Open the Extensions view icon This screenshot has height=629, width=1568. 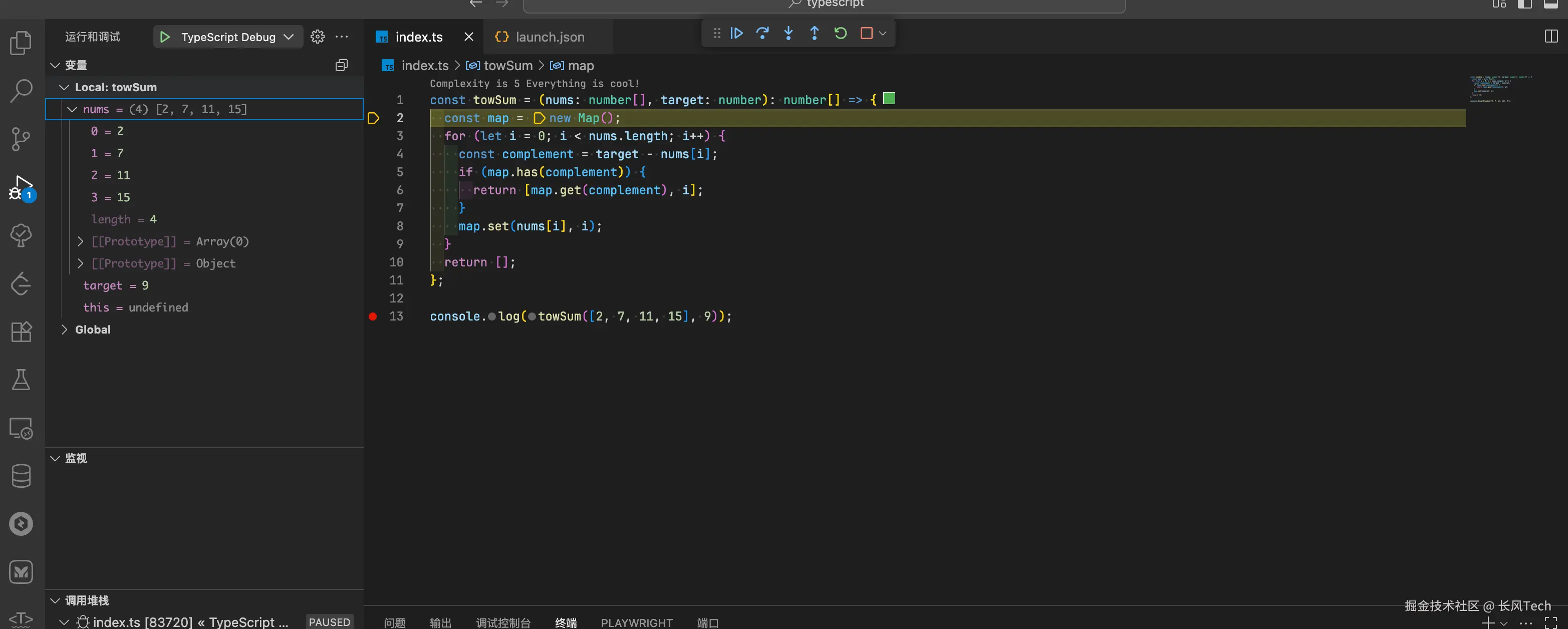coord(22,332)
